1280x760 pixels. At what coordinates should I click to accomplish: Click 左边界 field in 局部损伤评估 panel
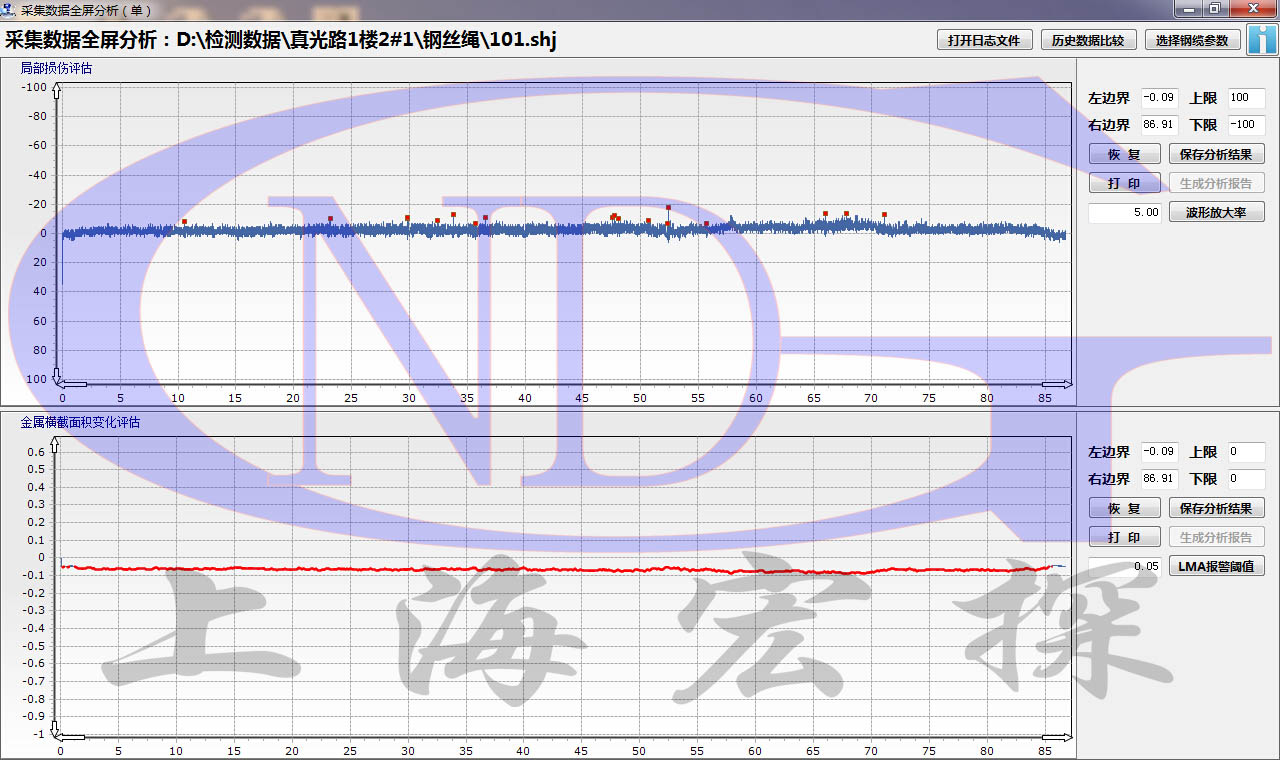click(x=1160, y=98)
